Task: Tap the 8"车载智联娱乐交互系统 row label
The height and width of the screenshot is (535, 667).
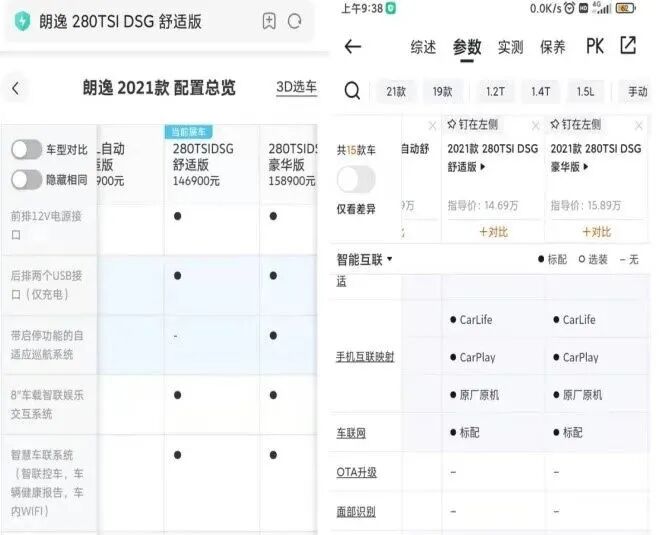Action: [x=47, y=404]
